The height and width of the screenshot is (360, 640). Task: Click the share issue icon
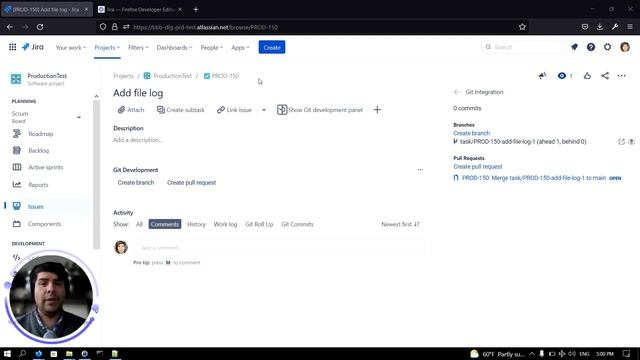(605, 76)
